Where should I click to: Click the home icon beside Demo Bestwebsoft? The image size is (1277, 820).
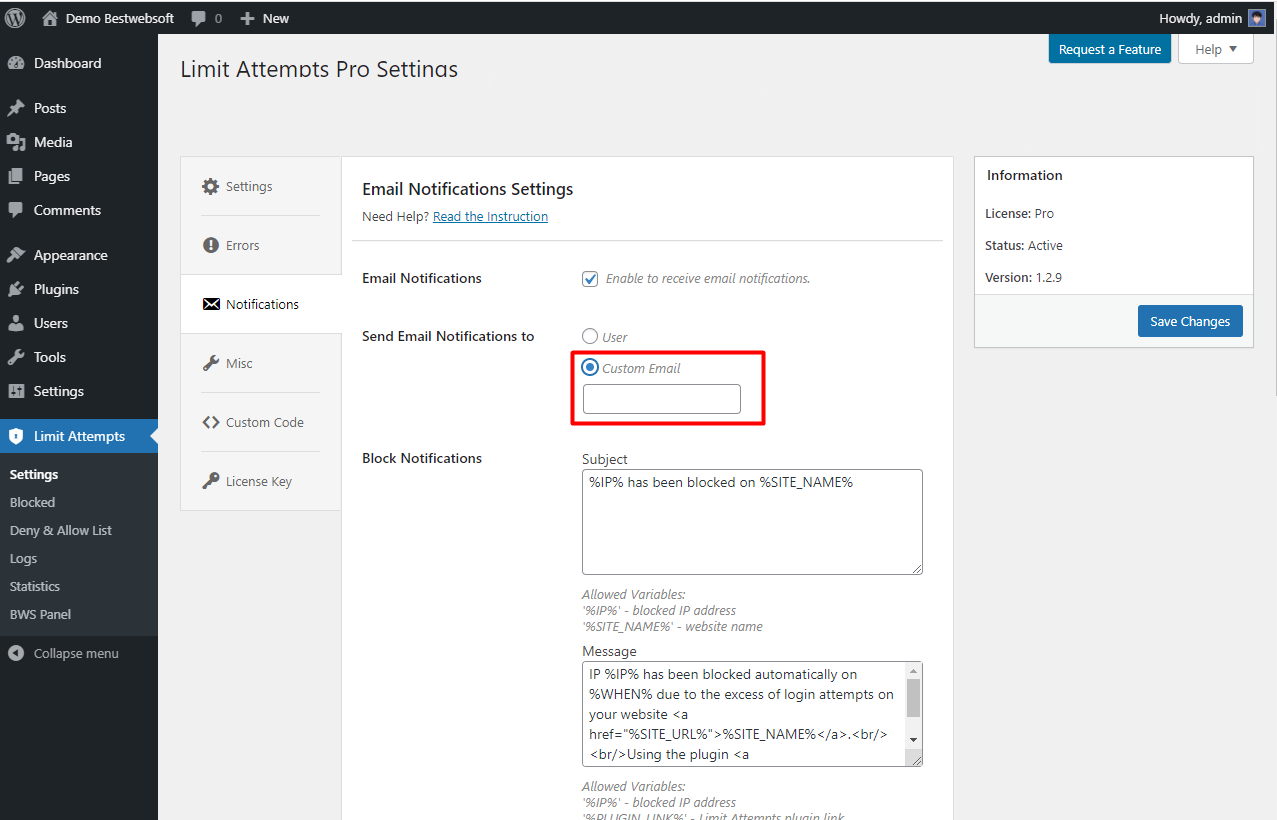(x=50, y=18)
